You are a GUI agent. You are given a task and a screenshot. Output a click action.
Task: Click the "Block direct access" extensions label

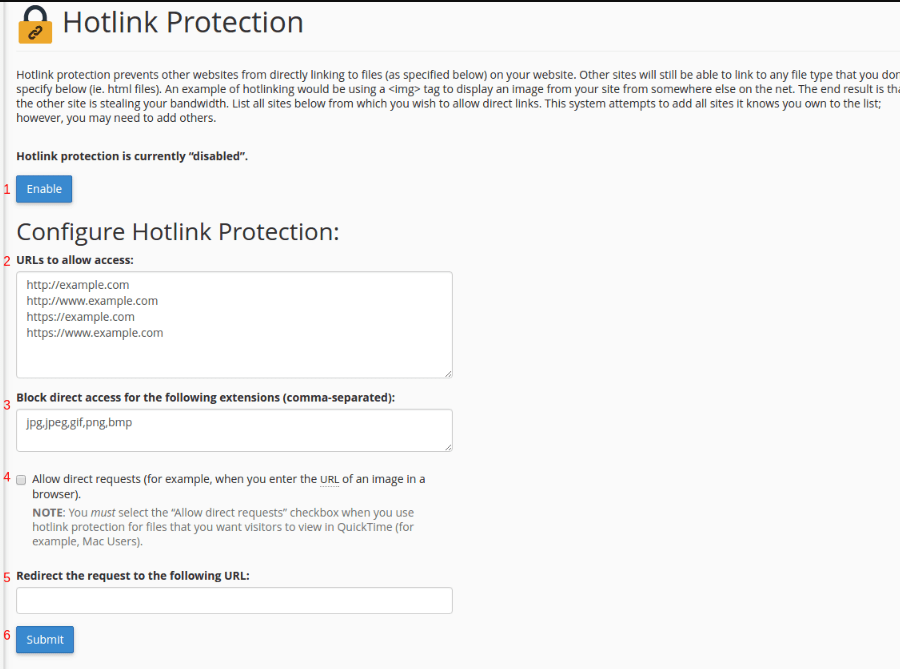(x=205, y=398)
